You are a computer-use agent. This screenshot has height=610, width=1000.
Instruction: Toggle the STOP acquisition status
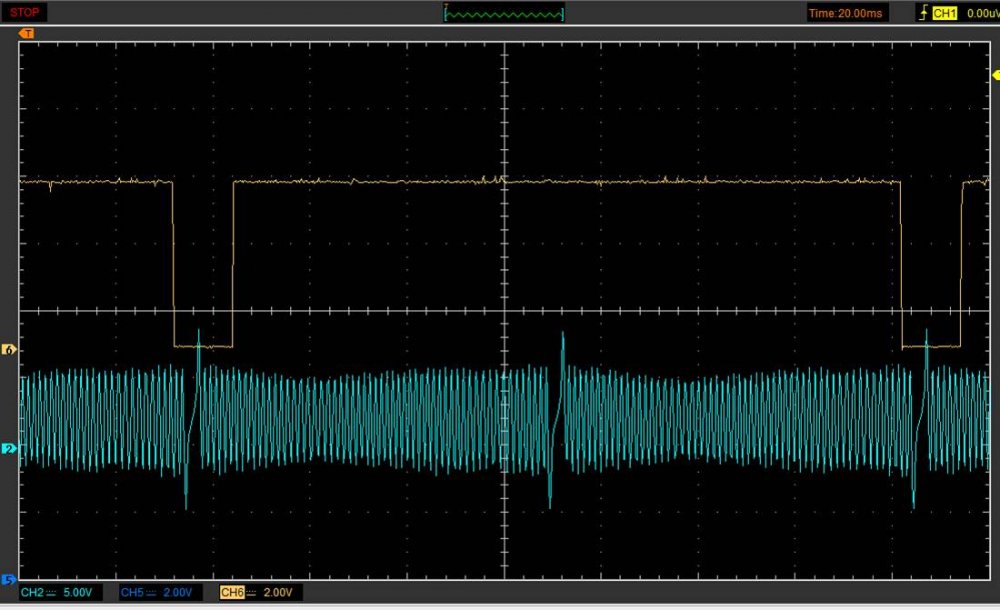25,12
